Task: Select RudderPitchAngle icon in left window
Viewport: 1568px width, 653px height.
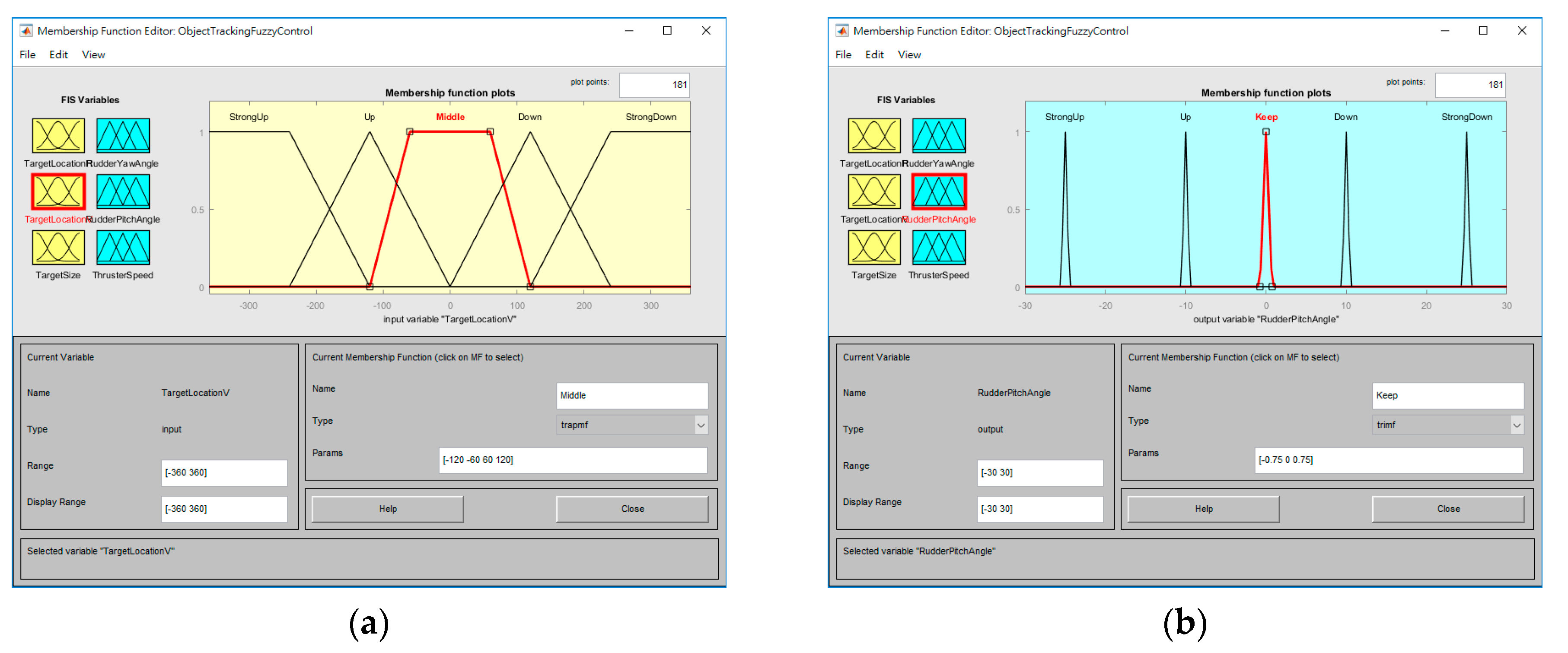Action: [x=122, y=192]
